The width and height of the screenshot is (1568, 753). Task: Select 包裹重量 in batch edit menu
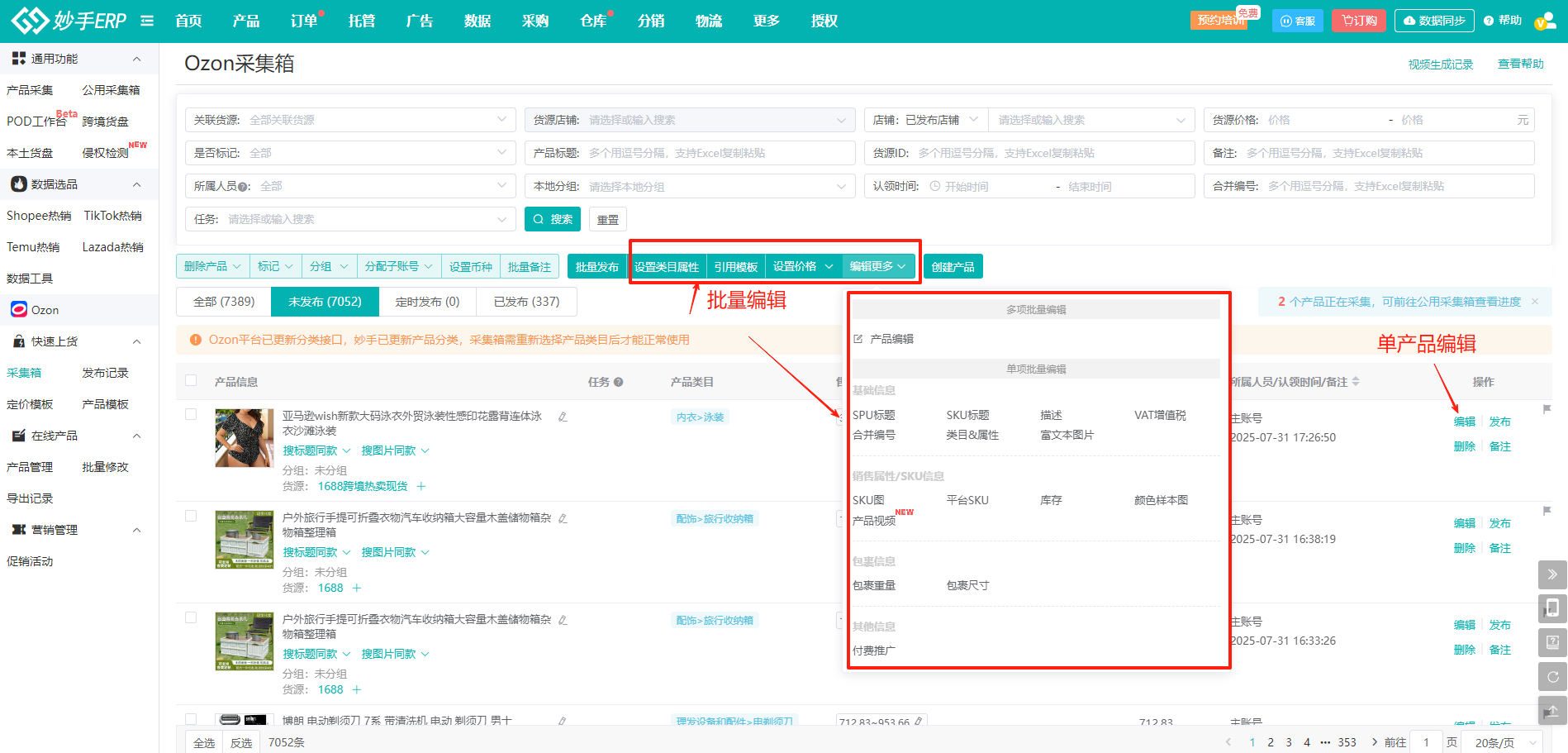pos(874,585)
